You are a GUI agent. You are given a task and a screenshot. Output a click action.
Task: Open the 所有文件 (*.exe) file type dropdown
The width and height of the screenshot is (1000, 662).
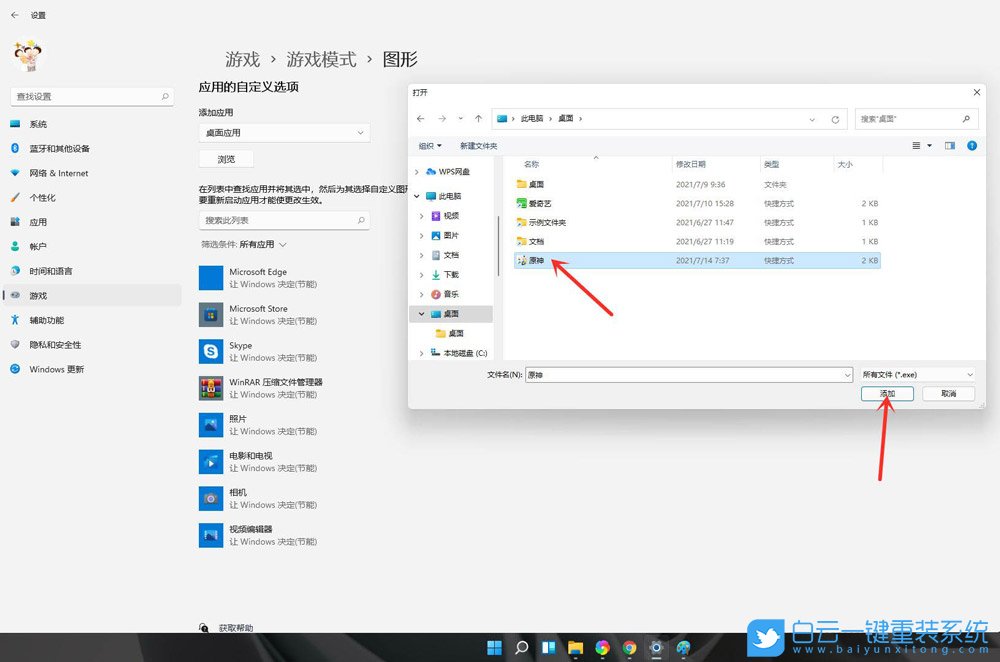click(916, 373)
